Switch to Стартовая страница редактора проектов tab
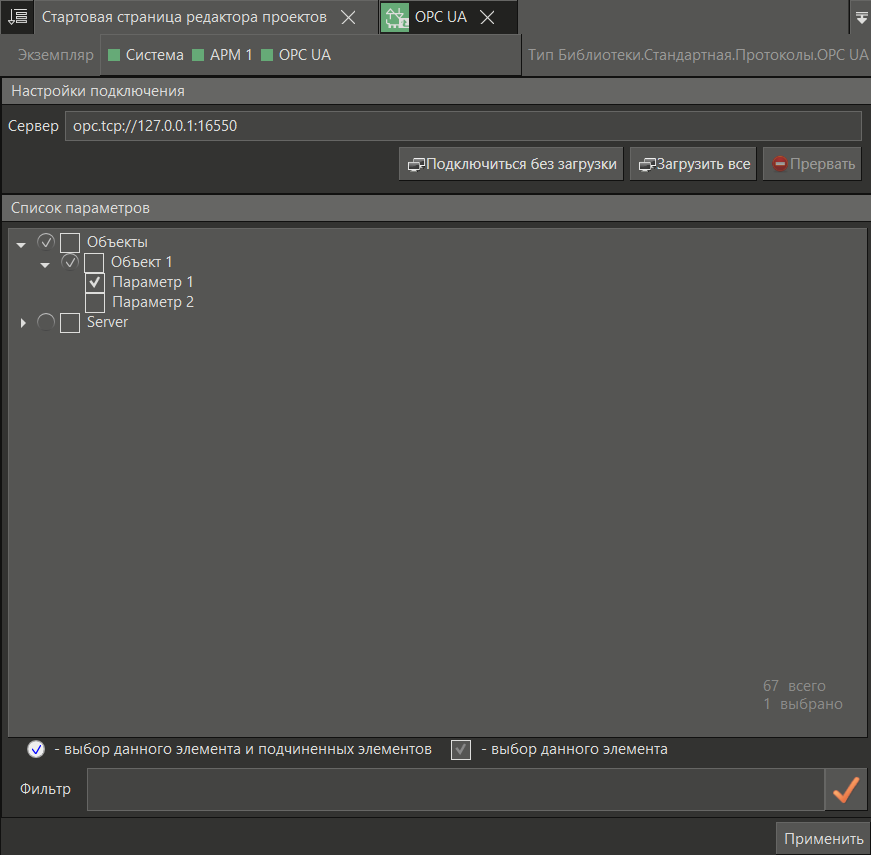The height and width of the screenshot is (855, 871). coord(184,18)
